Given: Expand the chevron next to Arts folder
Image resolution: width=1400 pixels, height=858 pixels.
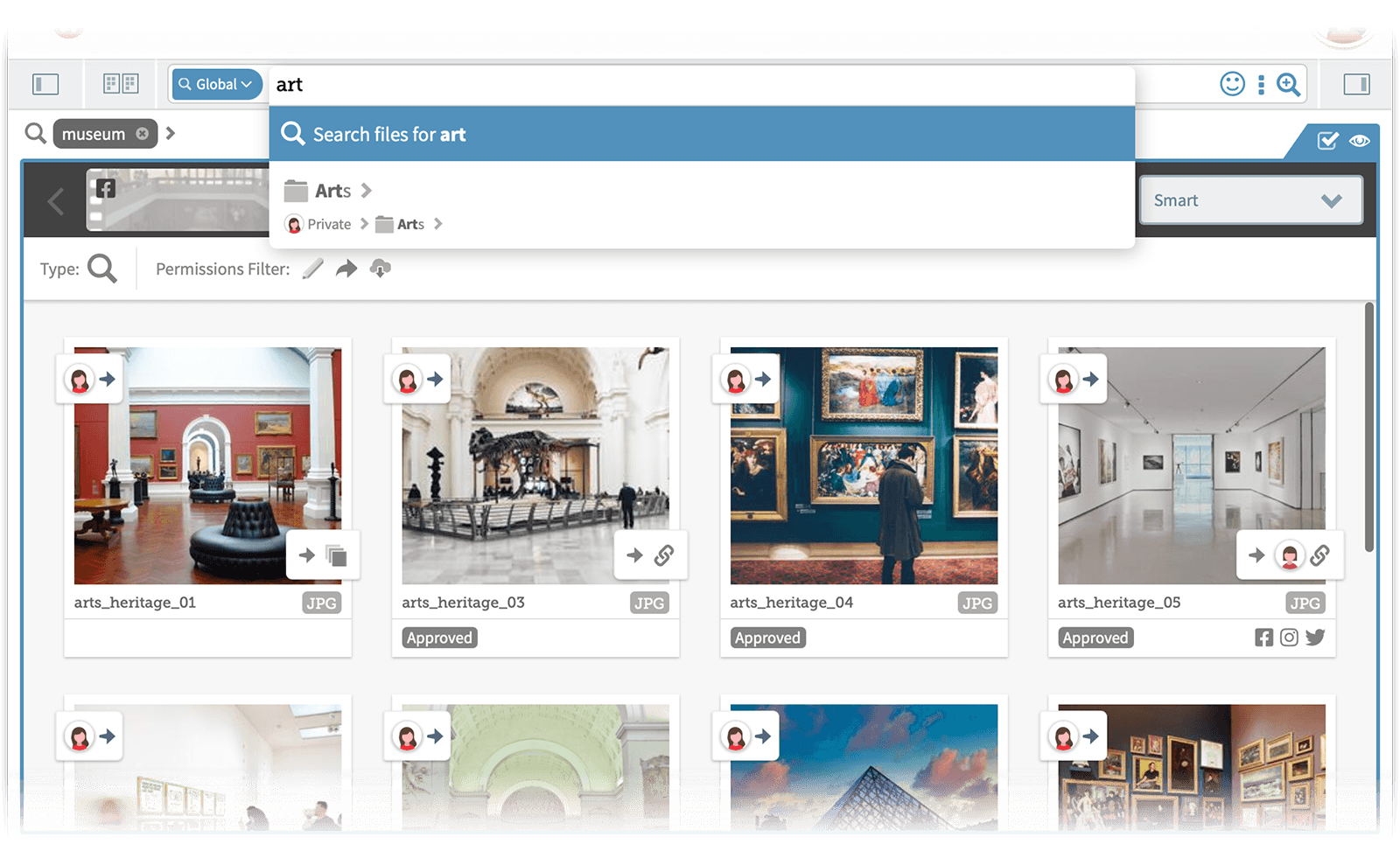Looking at the screenshot, I should [x=367, y=191].
